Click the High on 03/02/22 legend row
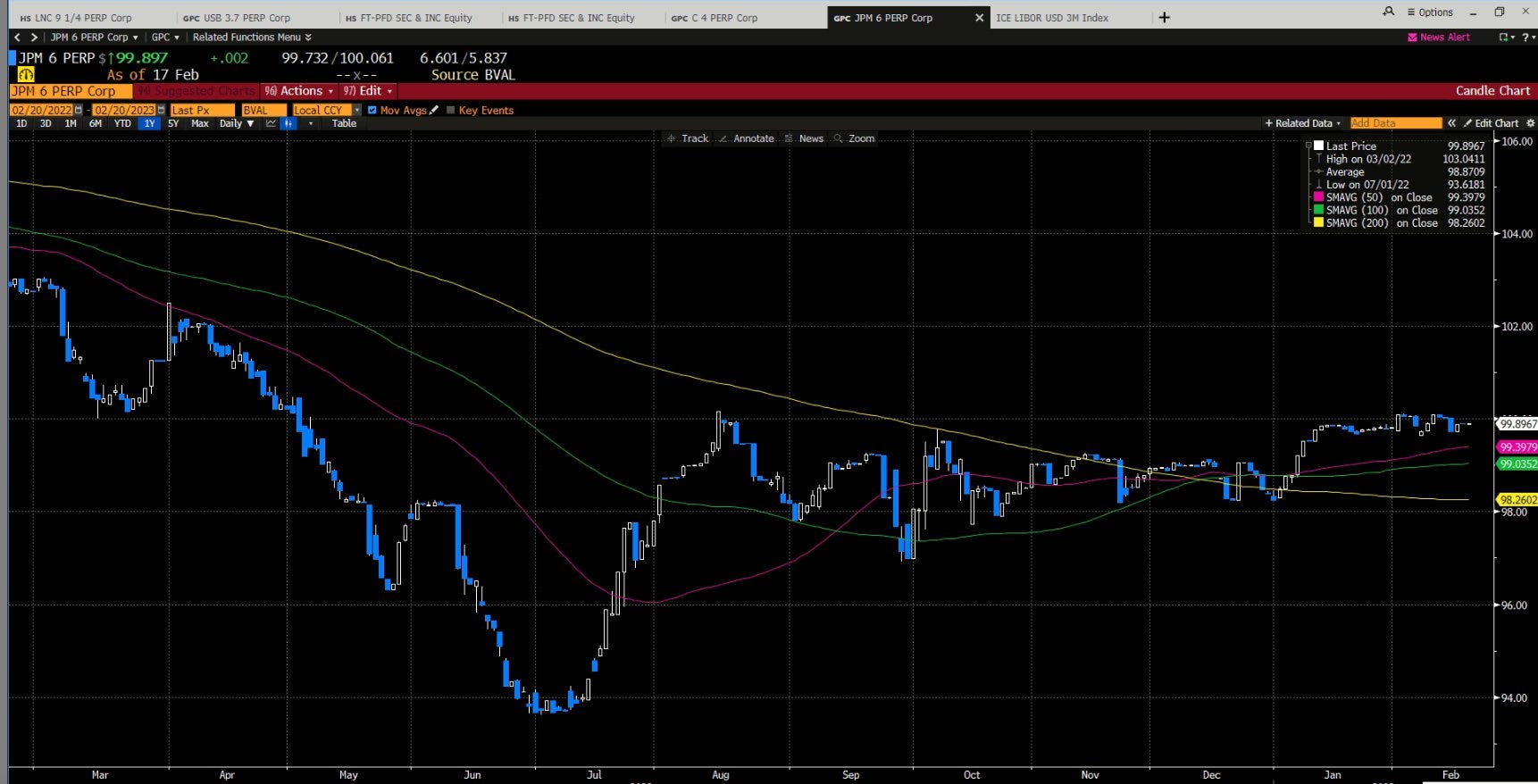 (x=1398, y=159)
